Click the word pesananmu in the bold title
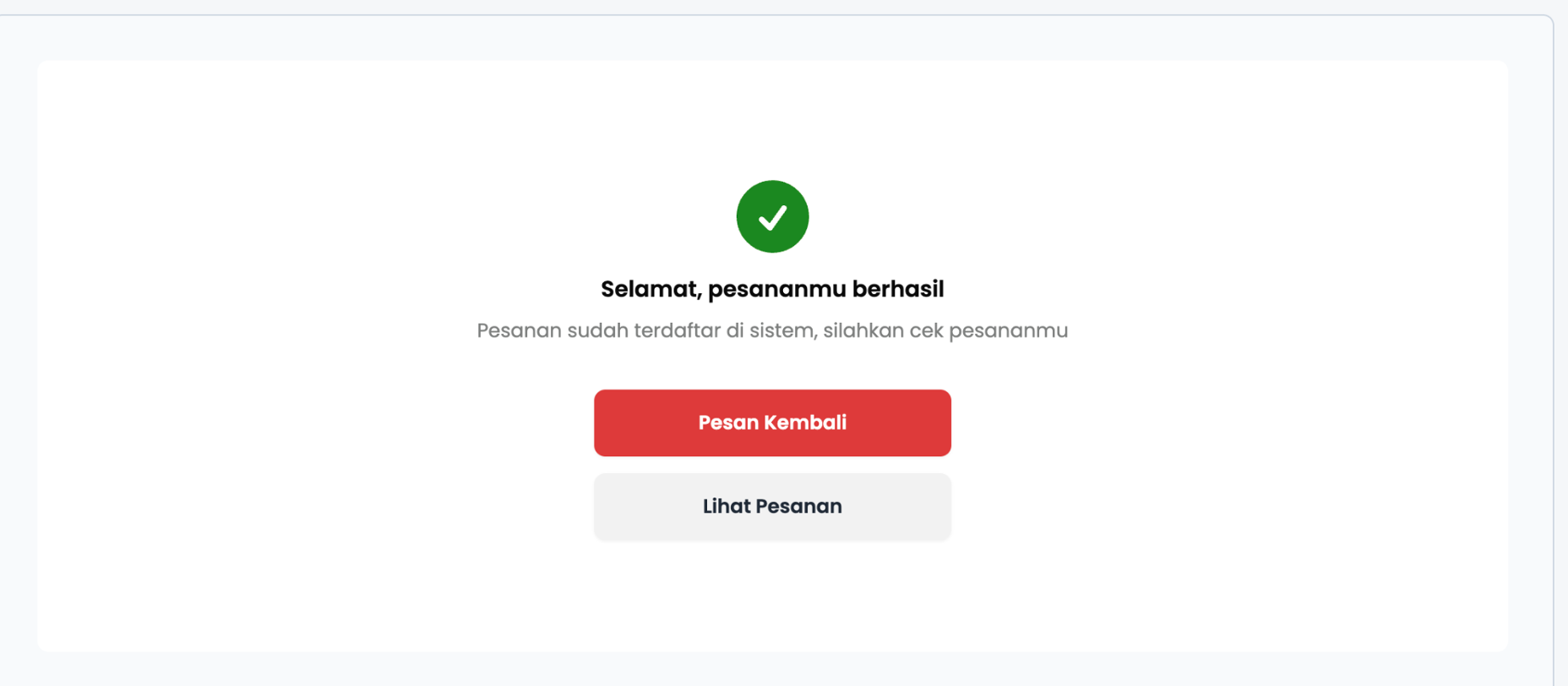Viewport: 1568px width, 686px height. click(x=777, y=290)
